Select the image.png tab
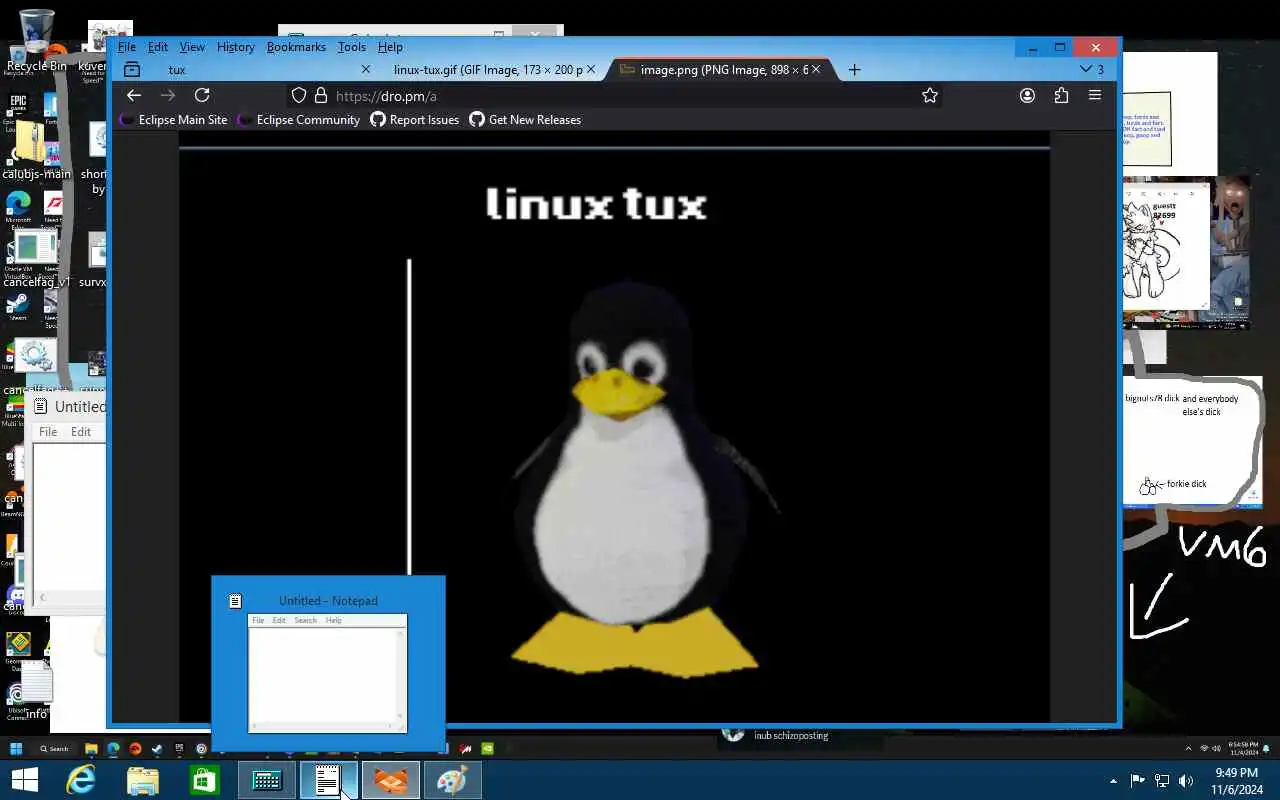This screenshot has width=1280, height=800. tap(718, 69)
